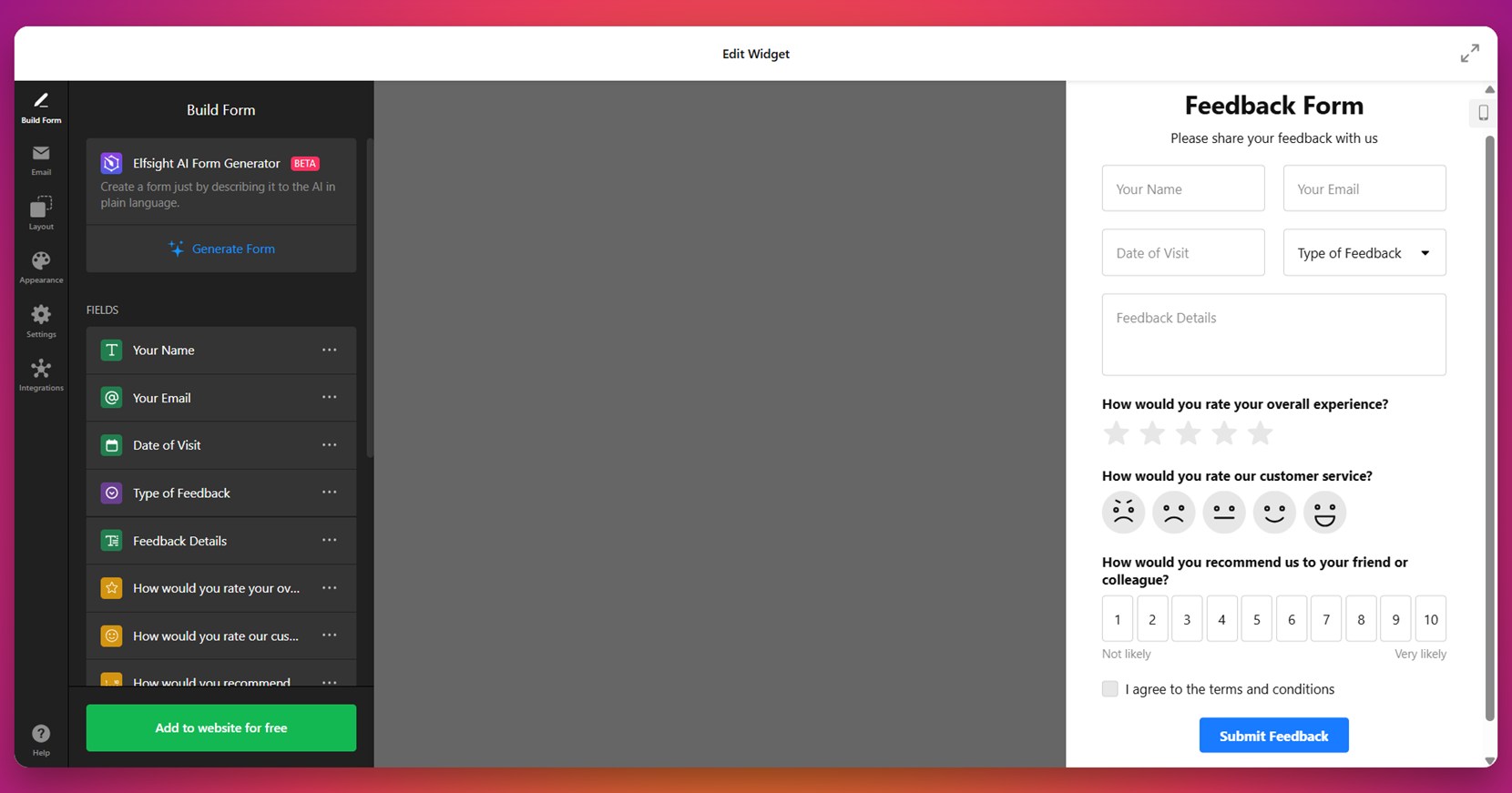Check the agree to terms and conditions box
This screenshot has width=1512, height=793.
[1109, 688]
